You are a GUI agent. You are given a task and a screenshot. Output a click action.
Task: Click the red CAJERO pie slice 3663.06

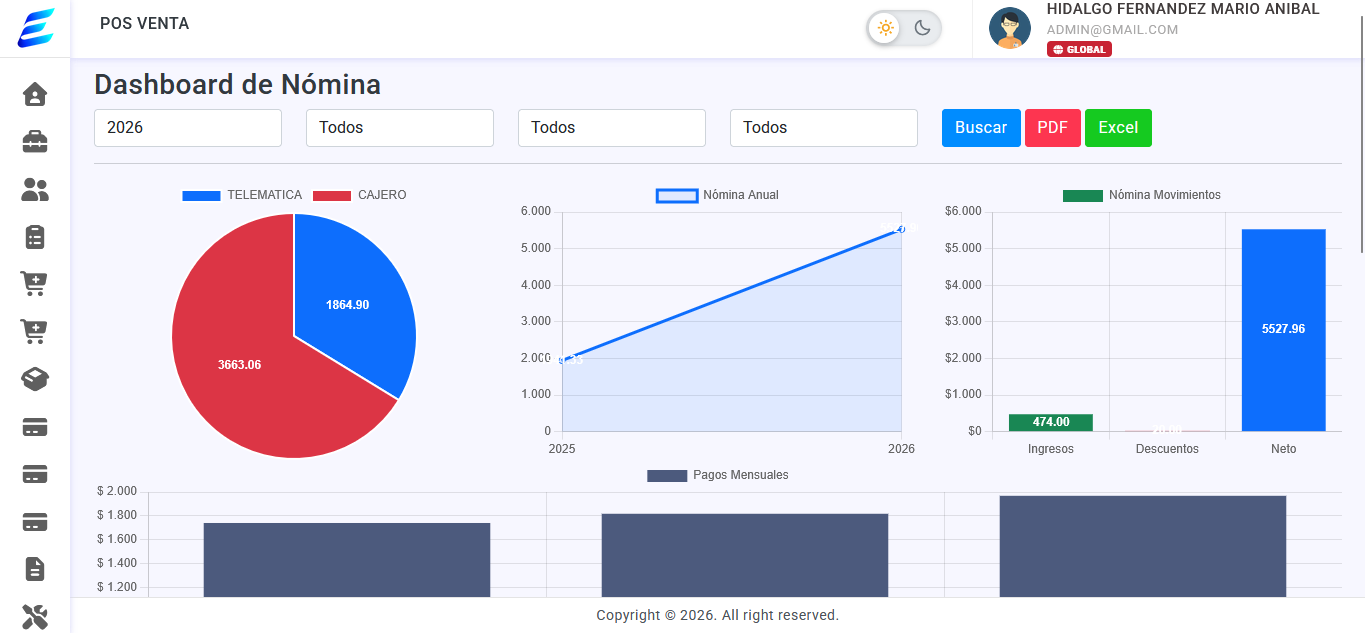click(240, 365)
